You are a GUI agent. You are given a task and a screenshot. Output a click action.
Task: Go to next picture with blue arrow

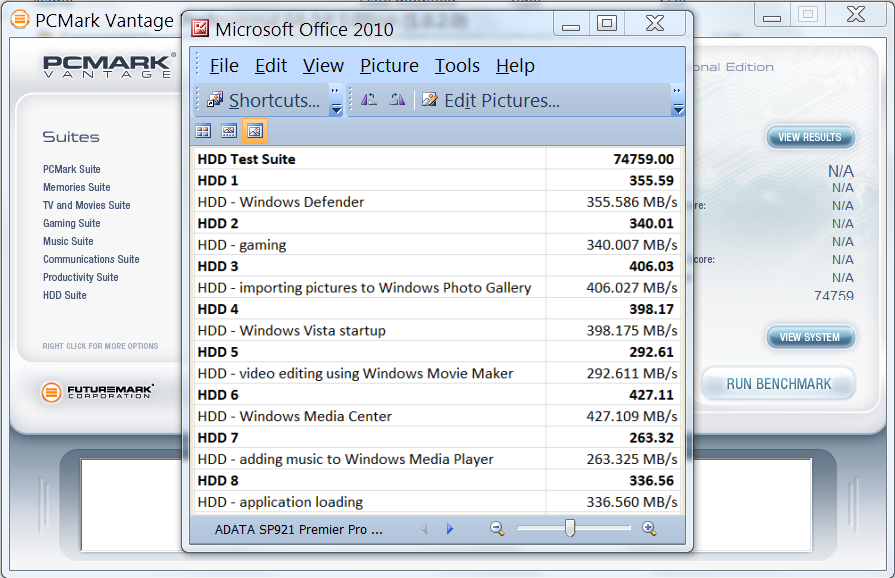tap(450, 529)
